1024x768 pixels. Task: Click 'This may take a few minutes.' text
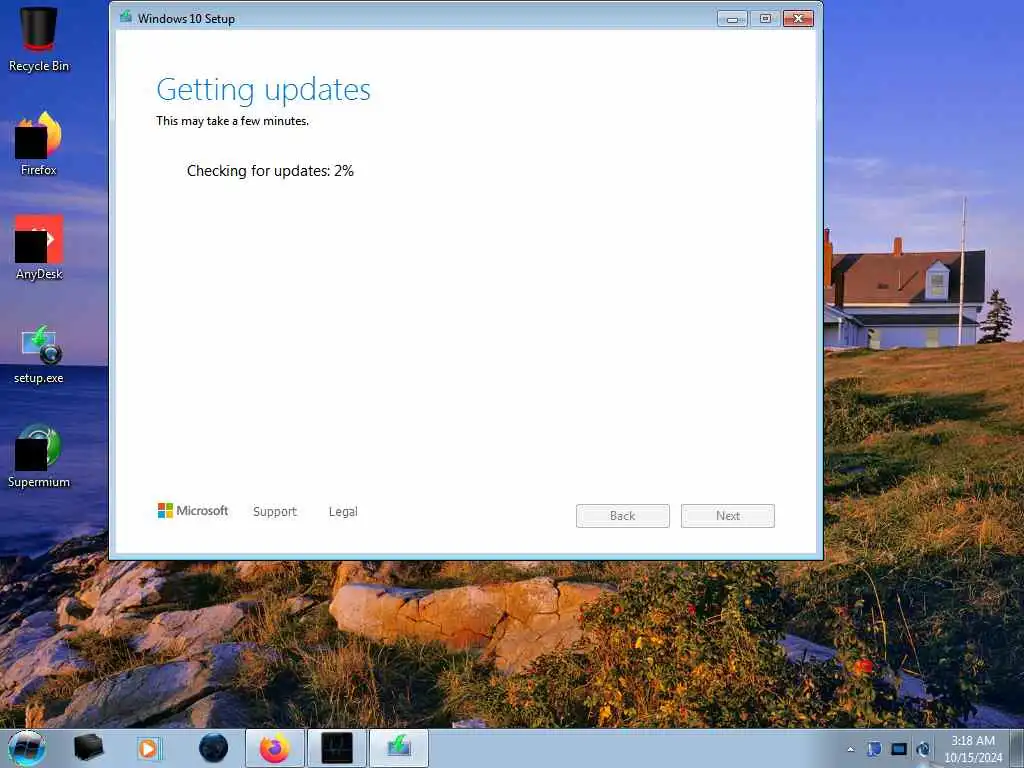232,121
